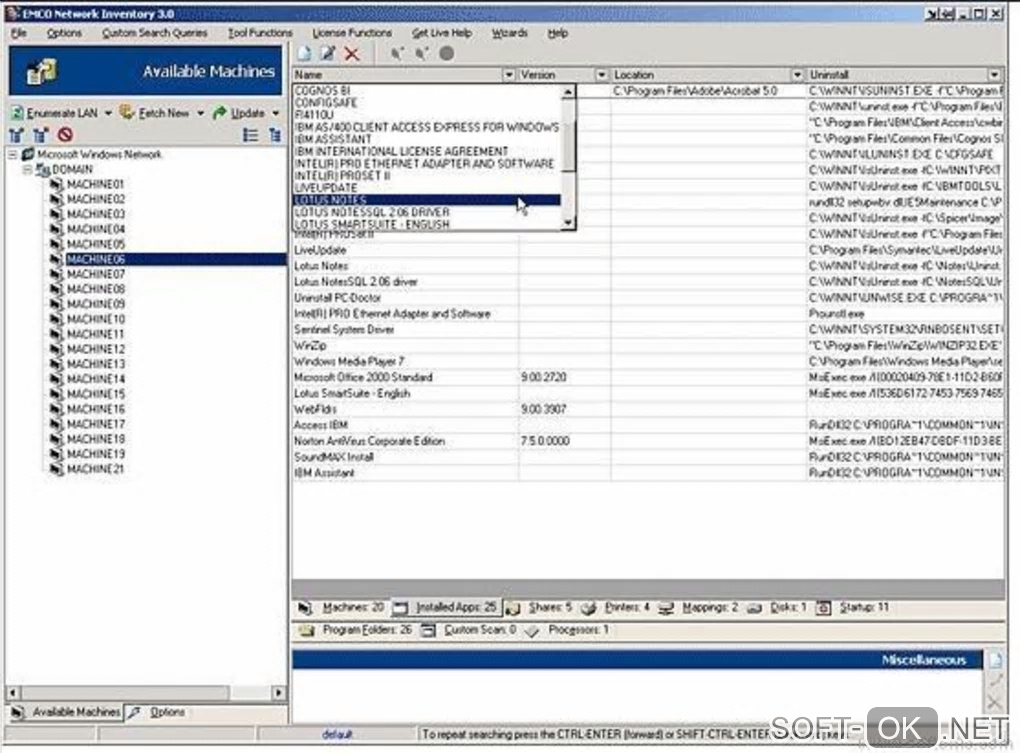Select MACHINE06 in the tree

[95, 259]
